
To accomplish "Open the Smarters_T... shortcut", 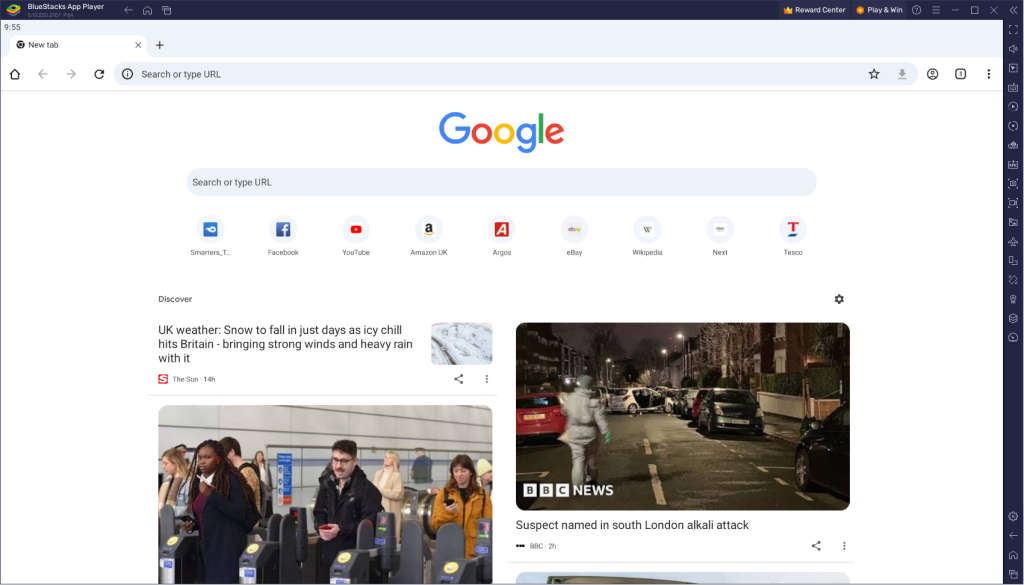I will pyautogui.click(x=210, y=236).
